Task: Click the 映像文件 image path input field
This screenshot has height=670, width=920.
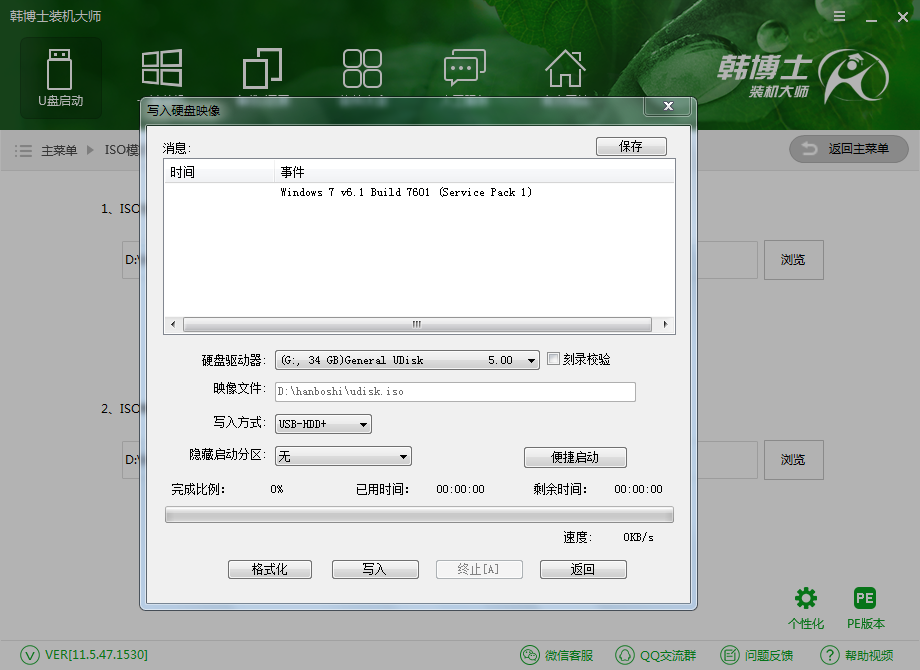Action: click(x=455, y=391)
